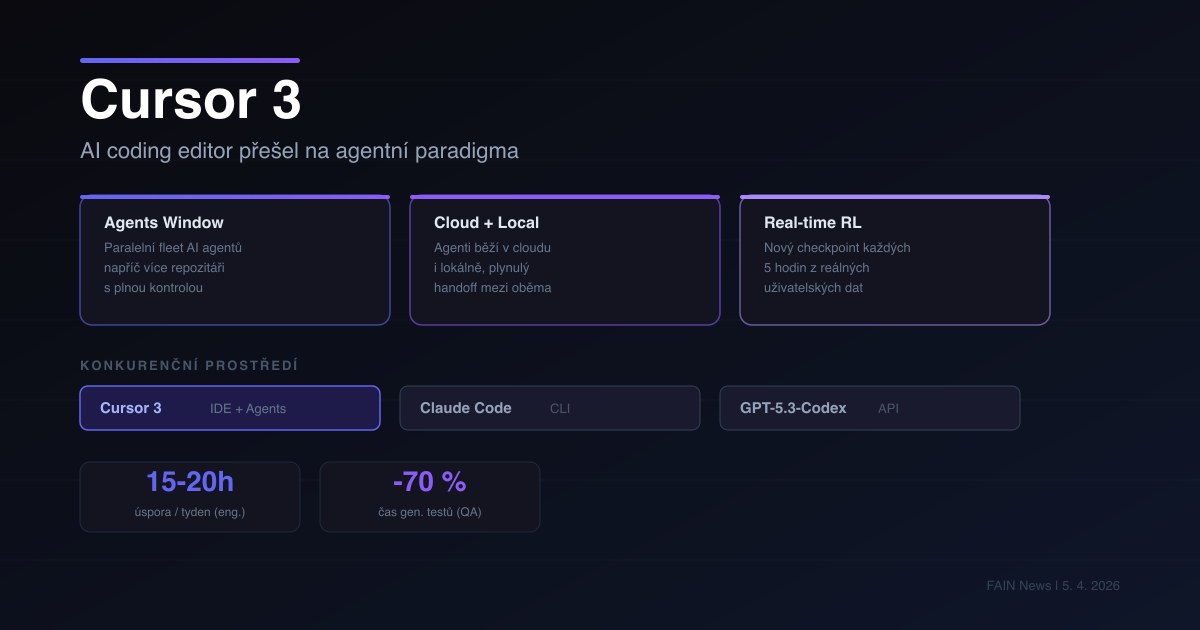Open the -70 % QA stat card
Screen dimensions: 1200x630
429,496
